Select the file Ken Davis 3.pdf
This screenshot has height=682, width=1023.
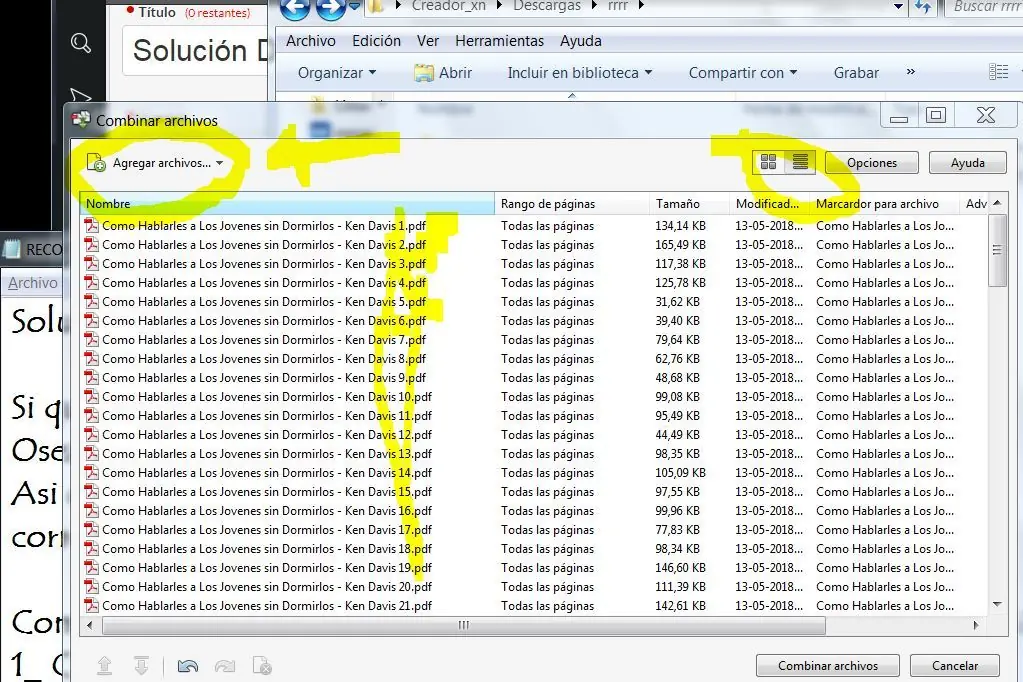264,264
